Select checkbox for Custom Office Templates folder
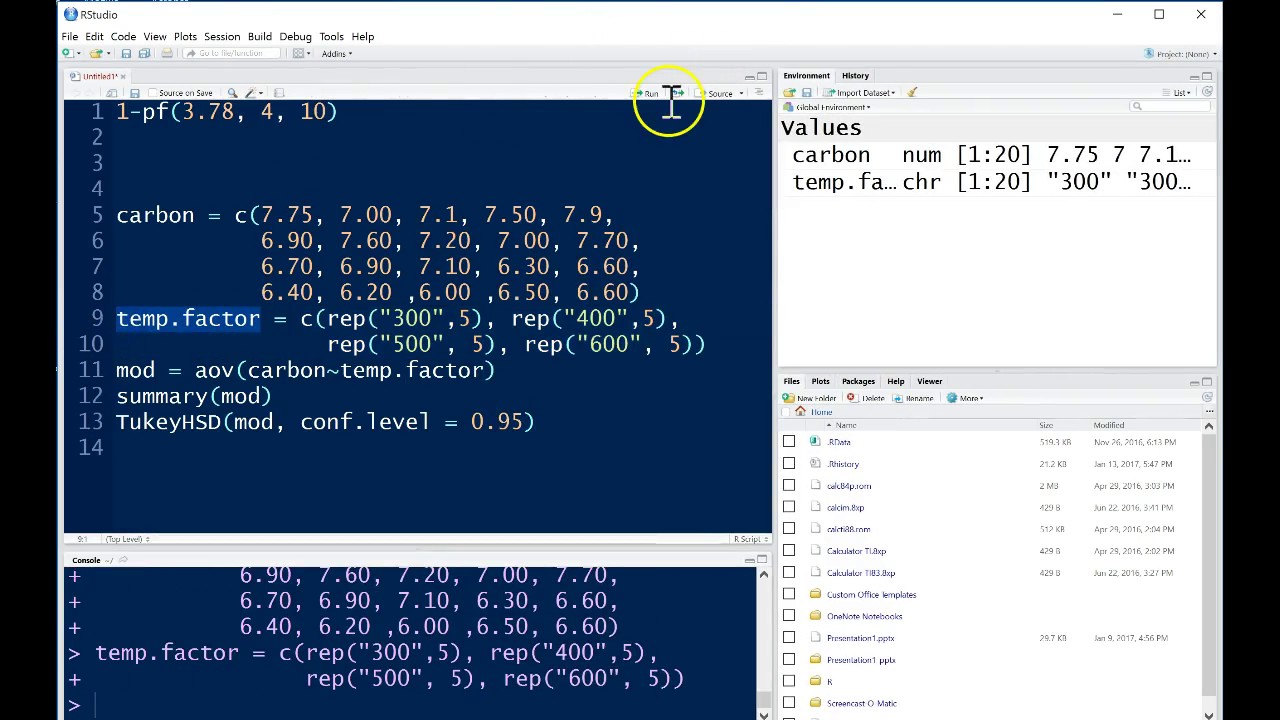The height and width of the screenshot is (720, 1280). (789, 595)
